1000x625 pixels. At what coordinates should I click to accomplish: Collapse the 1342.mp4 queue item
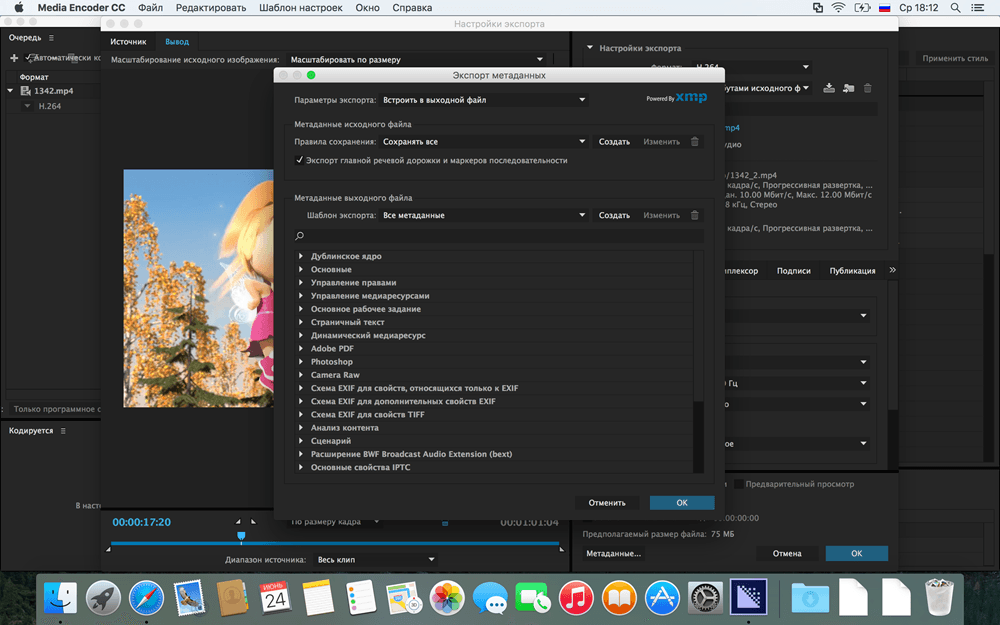point(10,91)
